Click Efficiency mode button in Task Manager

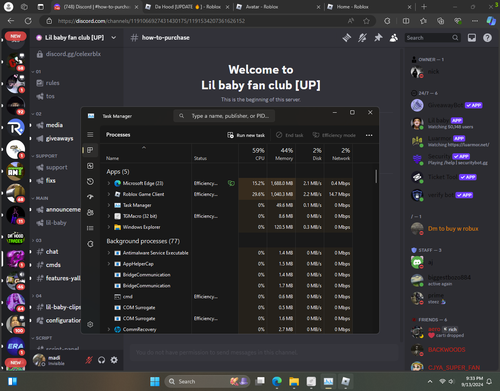click(334, 135)
